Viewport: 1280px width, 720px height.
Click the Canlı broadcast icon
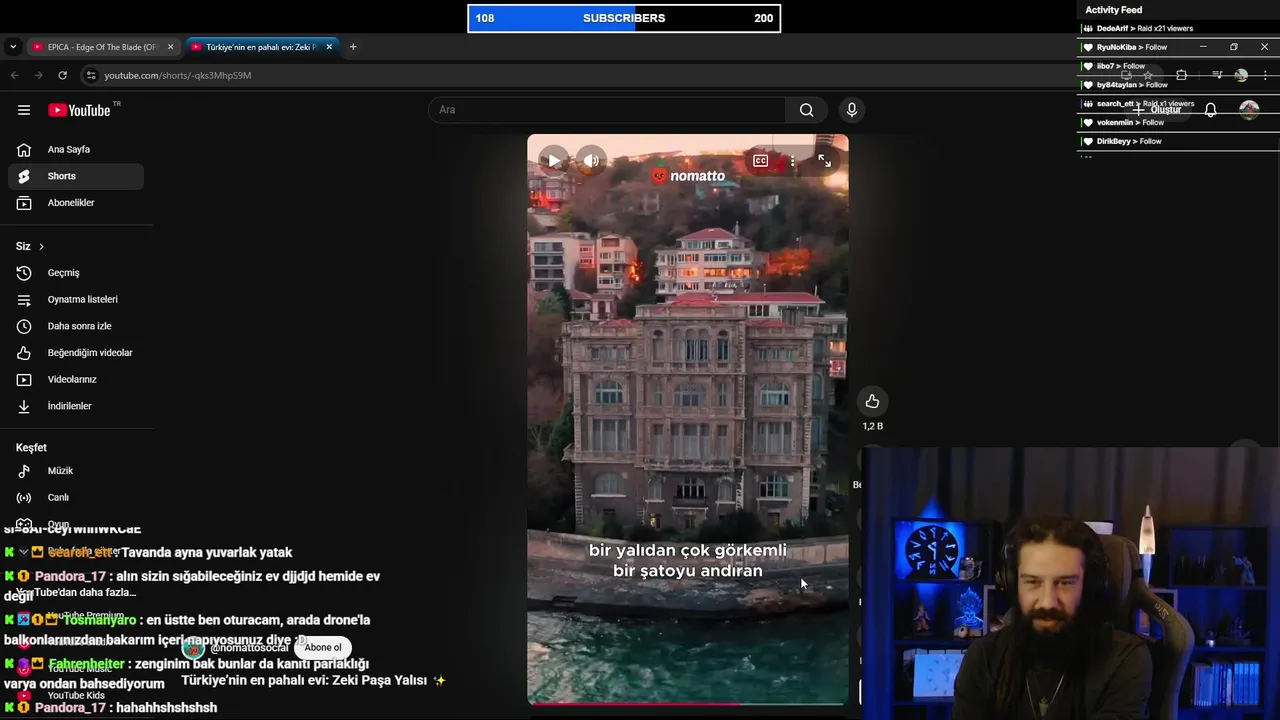tap(24, 497)
